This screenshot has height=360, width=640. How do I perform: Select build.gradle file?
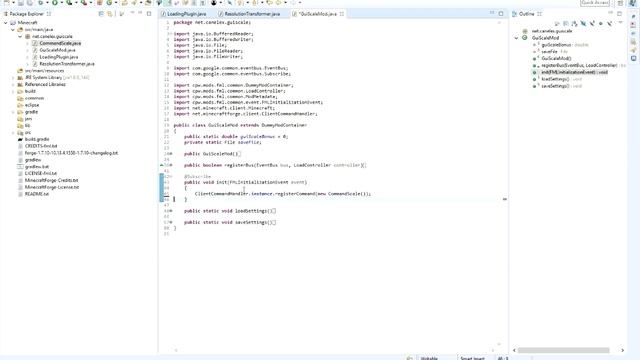click(x=37, y=139)
